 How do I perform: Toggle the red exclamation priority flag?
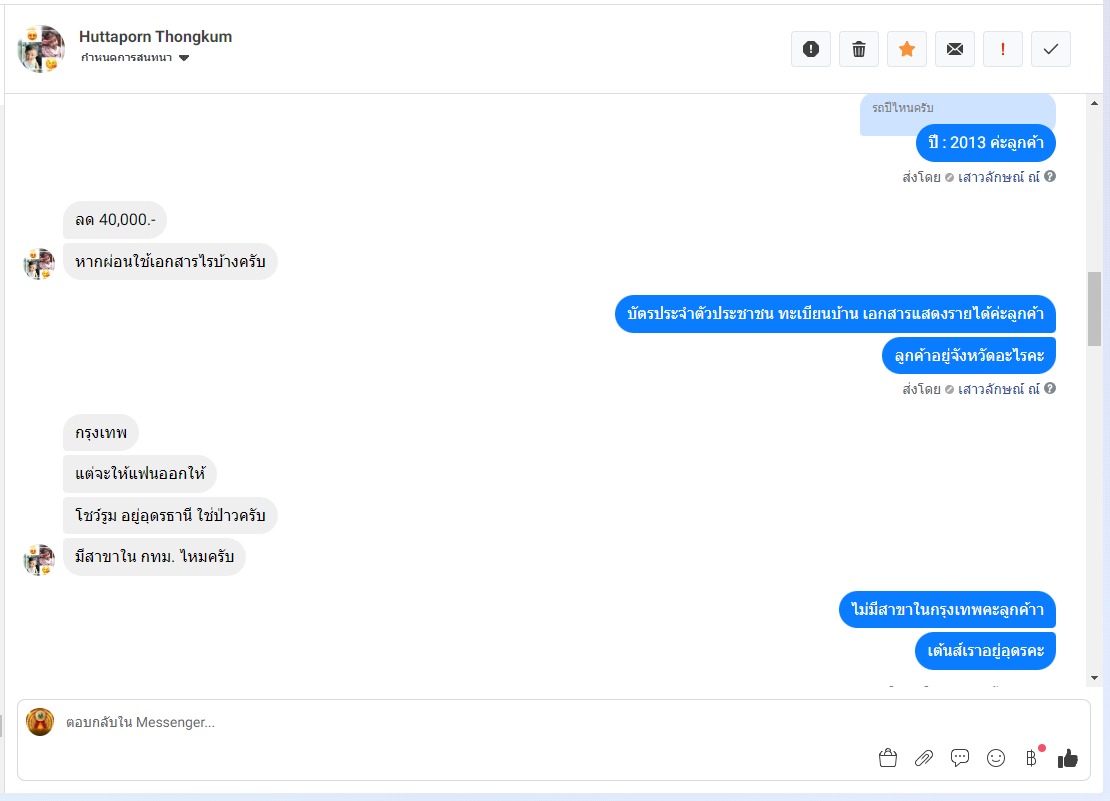pyautogui.click(x=1002, y=49)
